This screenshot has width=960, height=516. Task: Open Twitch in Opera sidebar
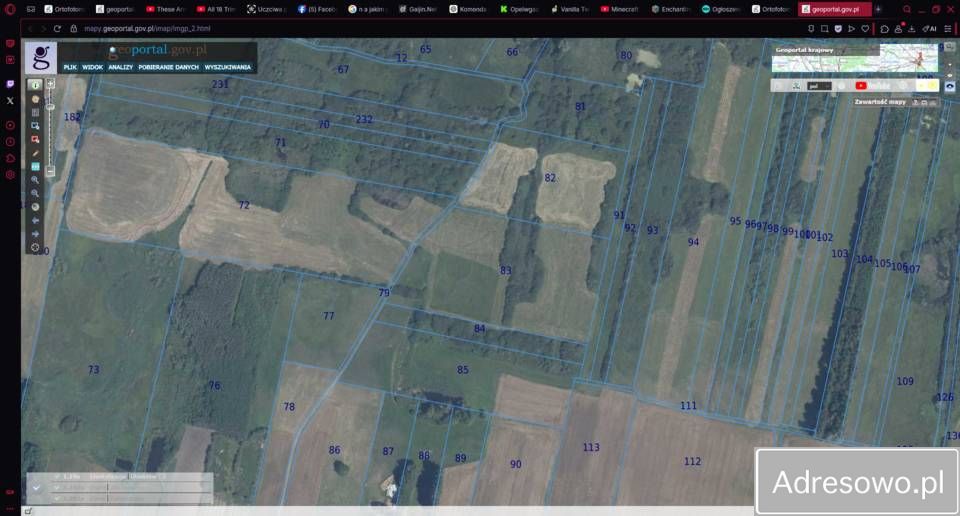(x=10, y=84)
